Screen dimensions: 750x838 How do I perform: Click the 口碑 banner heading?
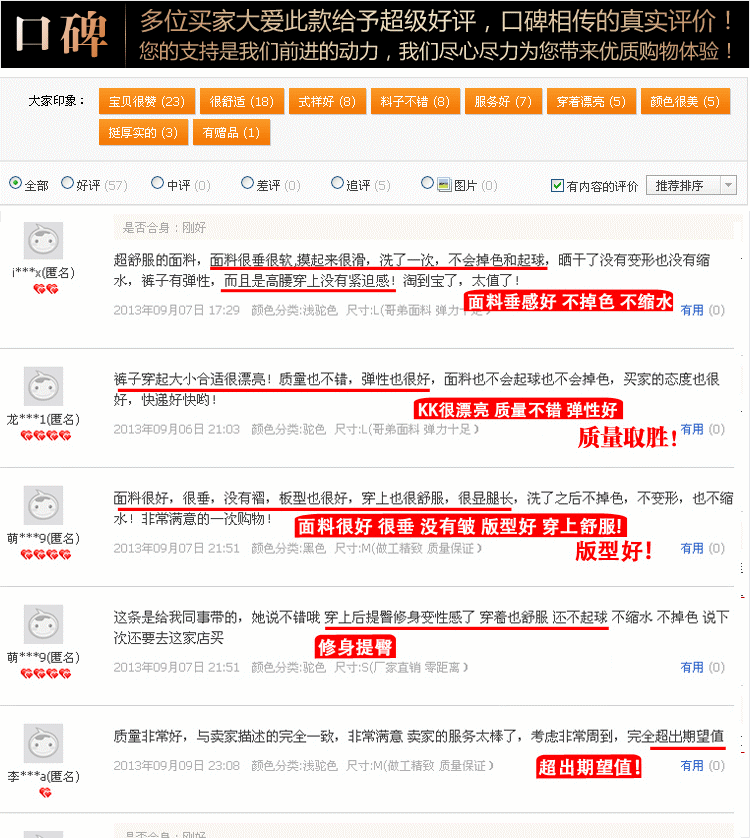(61, 35)
